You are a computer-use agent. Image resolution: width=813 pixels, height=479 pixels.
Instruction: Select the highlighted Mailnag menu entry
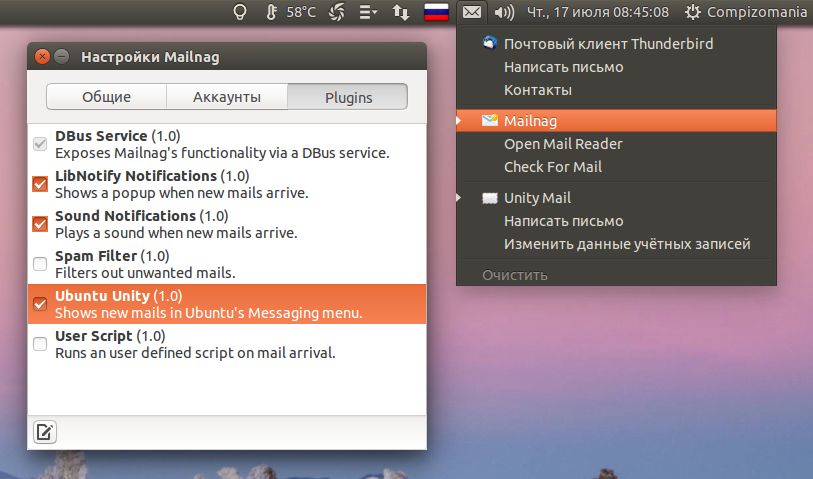click(x=616, y=121)
